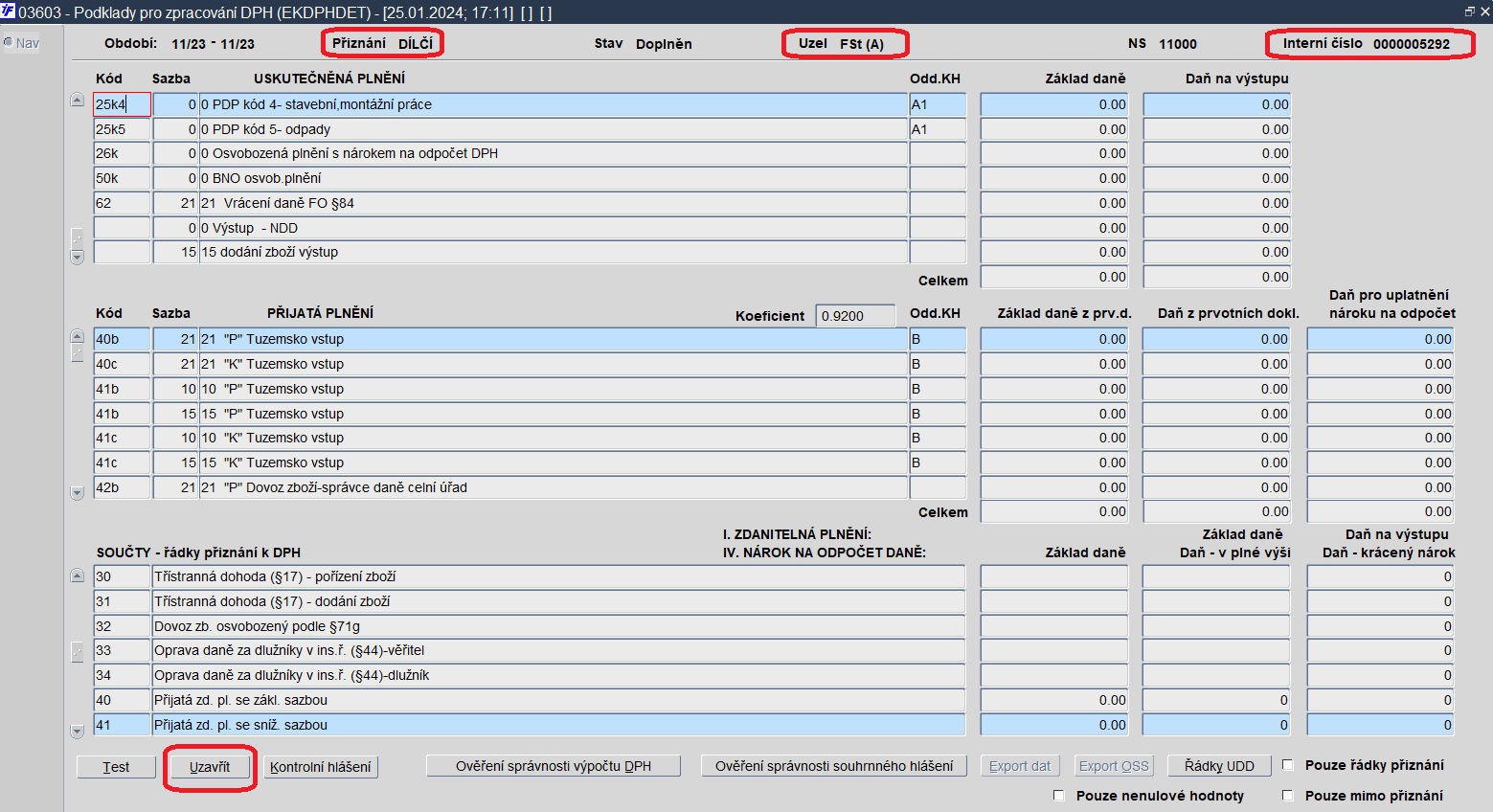Image resolution: width=1493 pixels, height=812 pixels.
Task: Click the Řádky UDD button
Action: pos(1219,766)
